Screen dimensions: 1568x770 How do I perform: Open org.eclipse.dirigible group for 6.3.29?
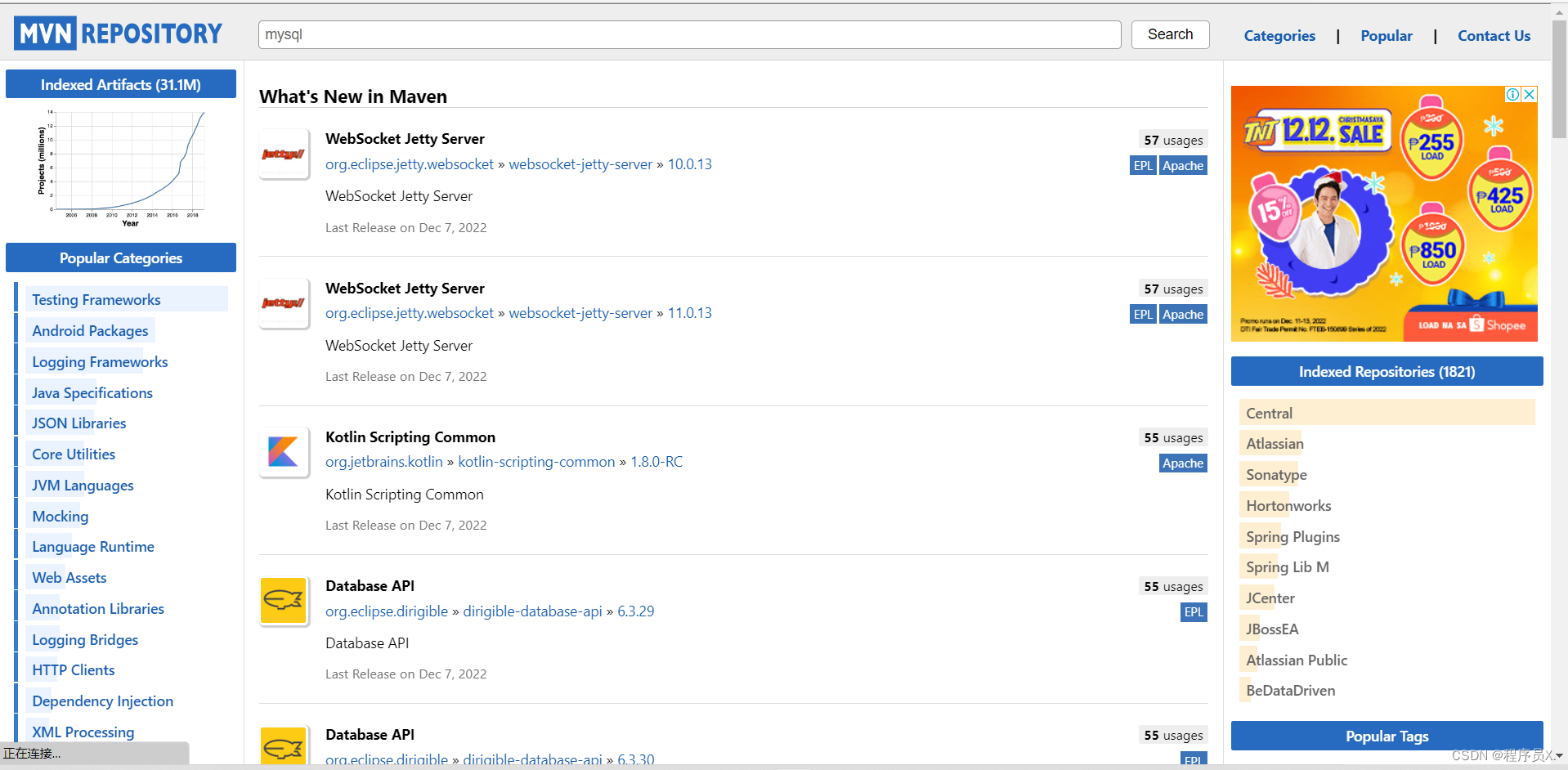click(x=387, y=611)
